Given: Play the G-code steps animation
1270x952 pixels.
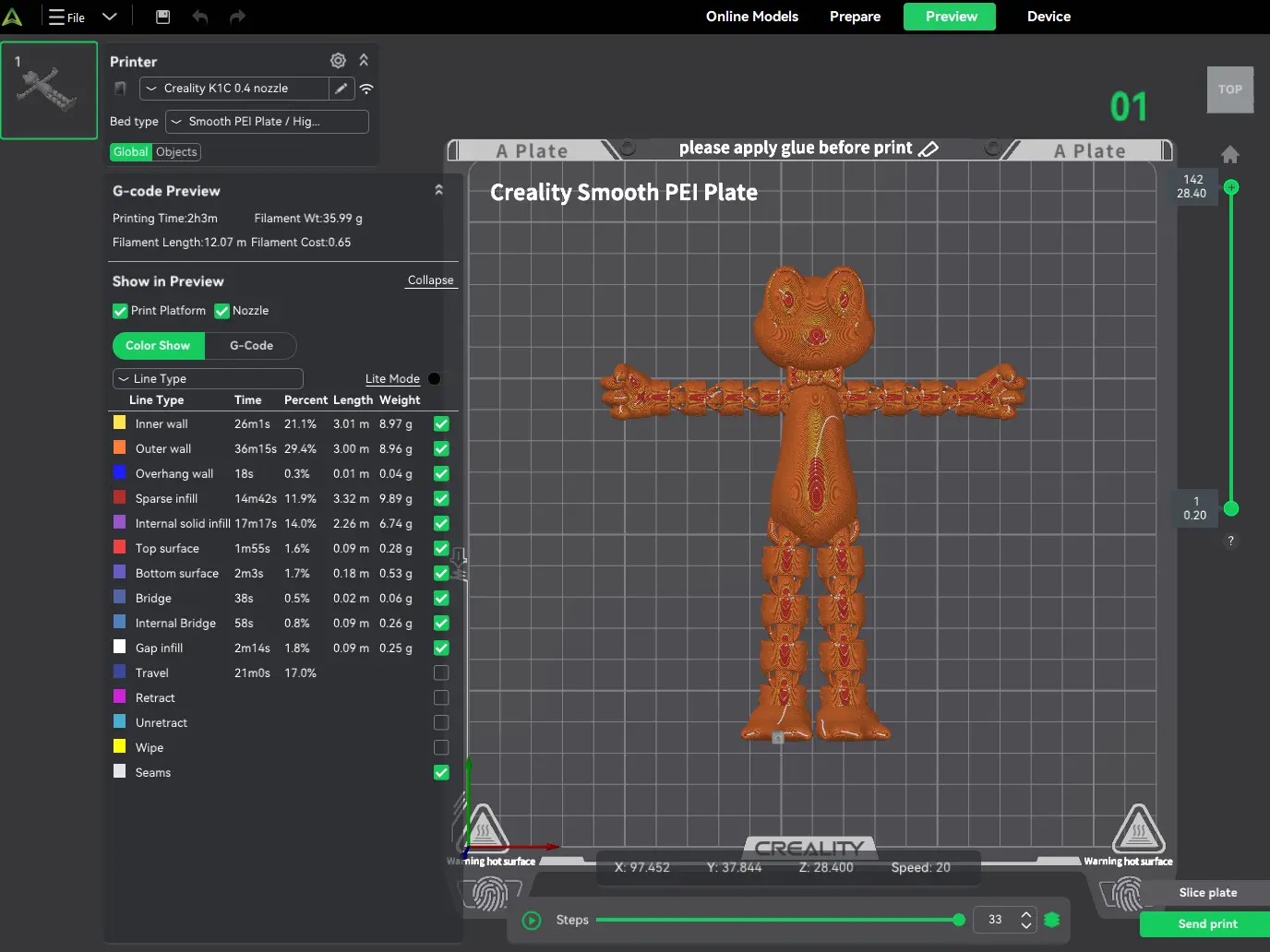Looking at the screenshot, I should tap(532, 921).
